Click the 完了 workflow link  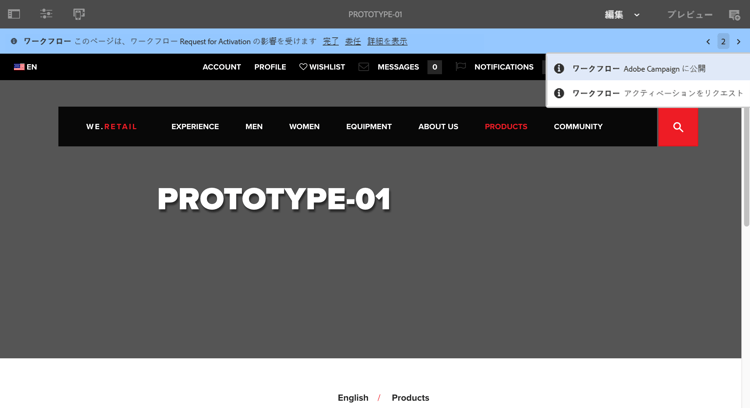pyautogui.click(x=331, y=42)
